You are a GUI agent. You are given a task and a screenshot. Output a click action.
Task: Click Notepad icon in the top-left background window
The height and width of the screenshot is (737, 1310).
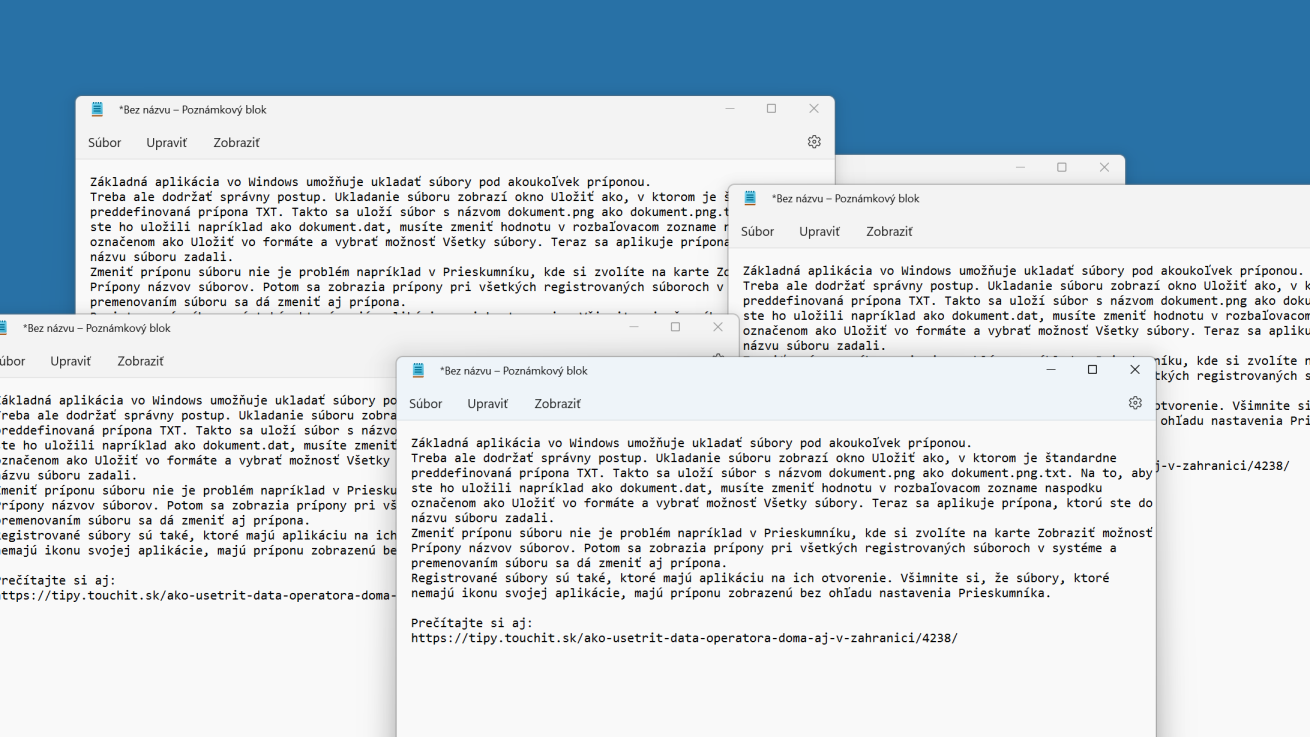pos(97,109)
